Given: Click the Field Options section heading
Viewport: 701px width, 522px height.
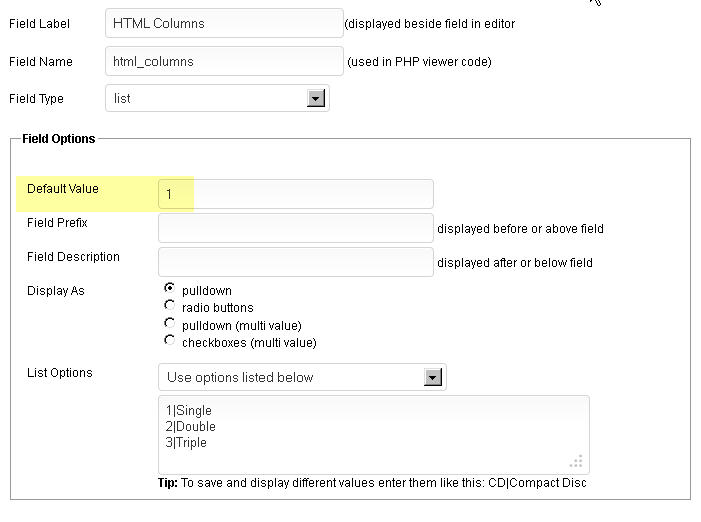Looking at the screenshot, I should tap(59, 139).
